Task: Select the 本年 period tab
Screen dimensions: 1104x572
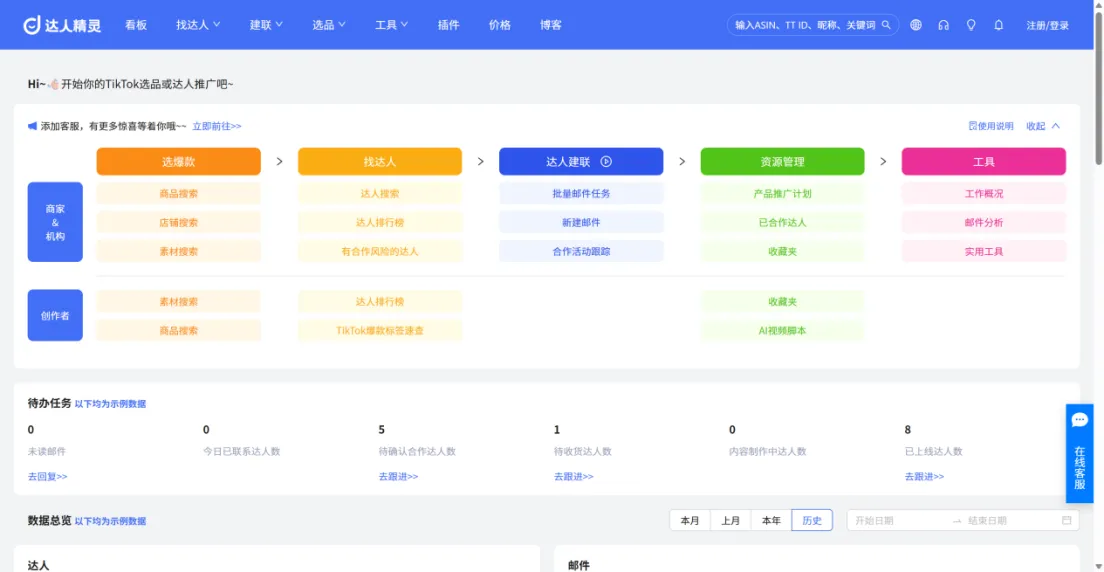Action: [772, 521]
